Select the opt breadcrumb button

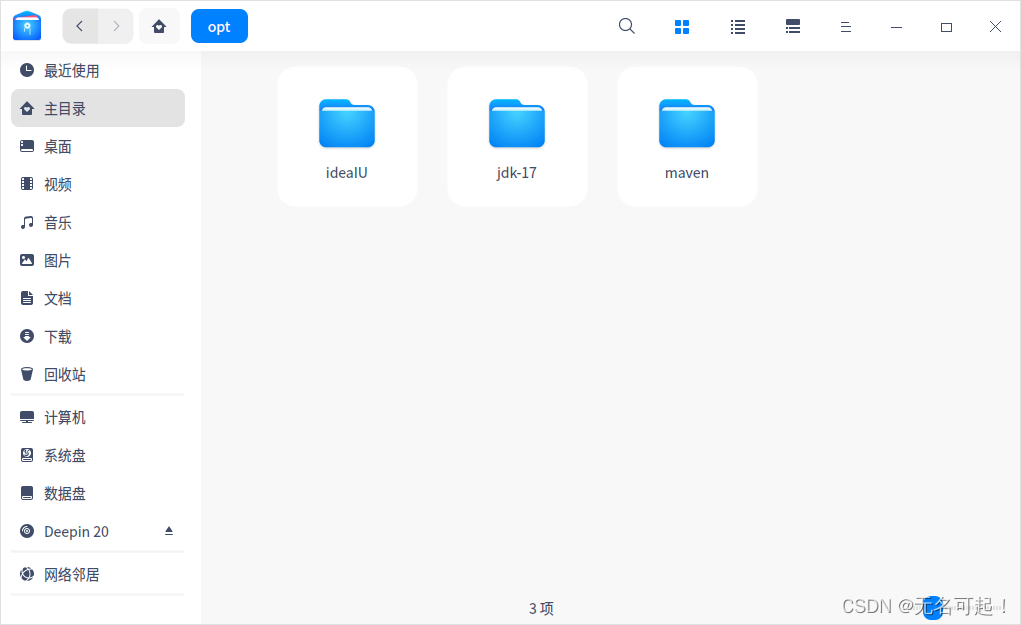pos(219,26)
